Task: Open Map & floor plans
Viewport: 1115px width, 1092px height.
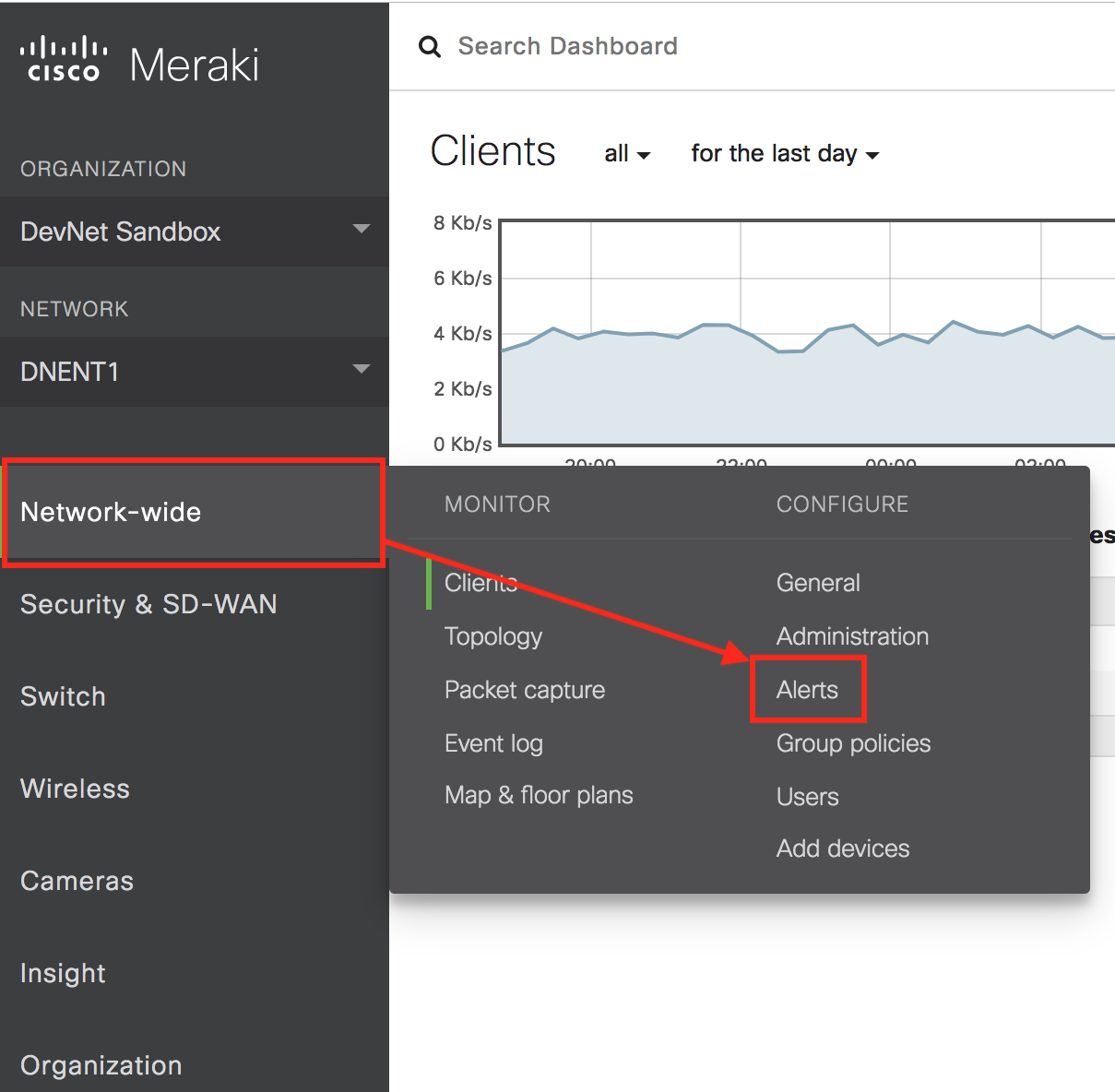Action: (x=539, y=795)
